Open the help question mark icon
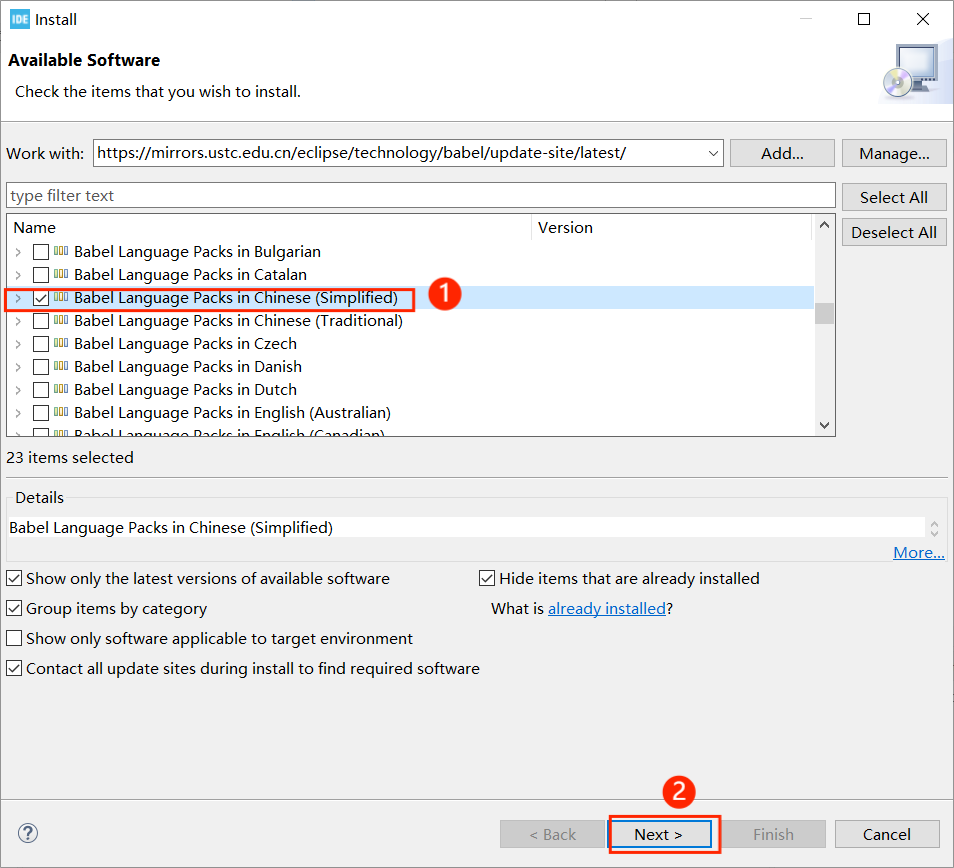954x868 pixels. (x=28, y=833)
